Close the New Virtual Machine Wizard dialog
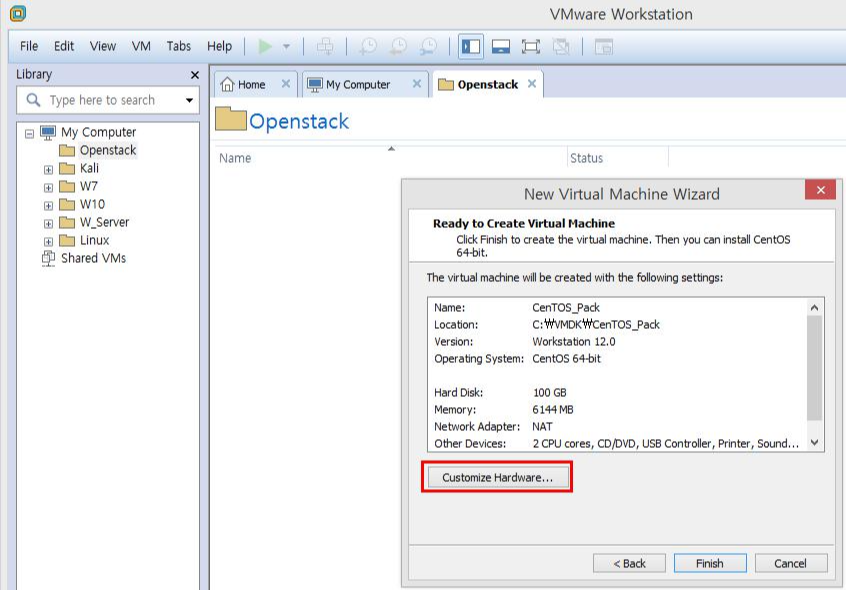The height and width of the screenshot is (590, 846). 820,190
